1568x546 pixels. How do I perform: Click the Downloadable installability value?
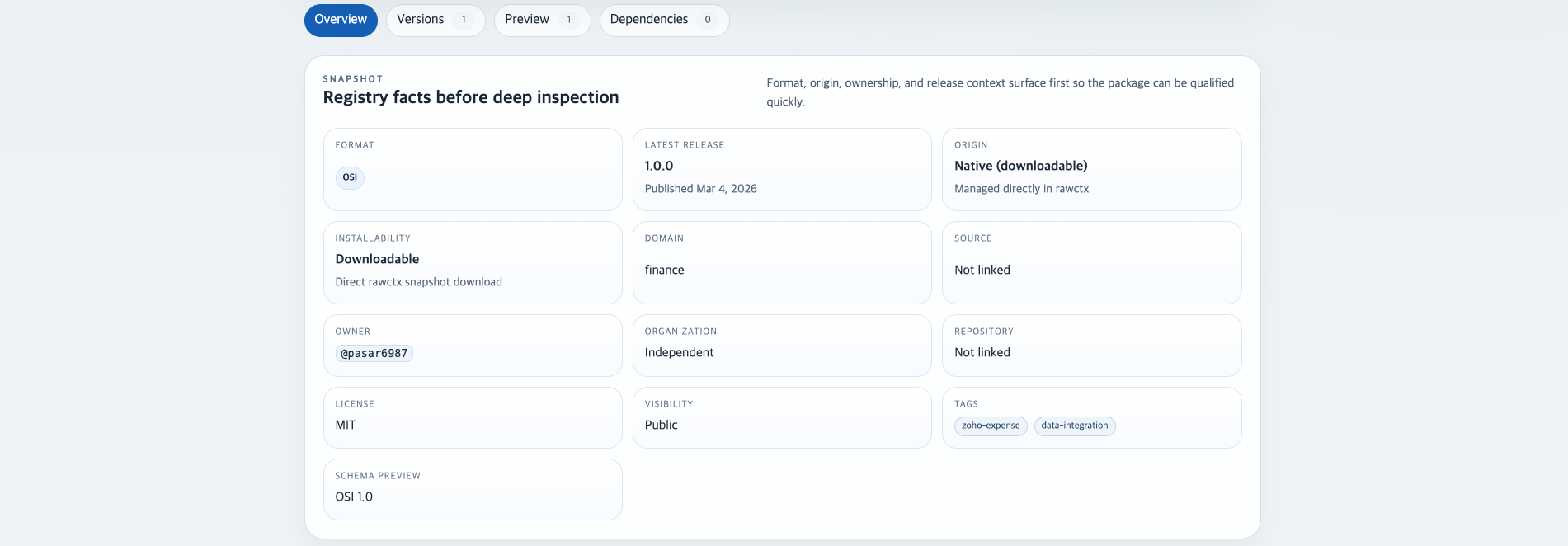pos(377,259)
